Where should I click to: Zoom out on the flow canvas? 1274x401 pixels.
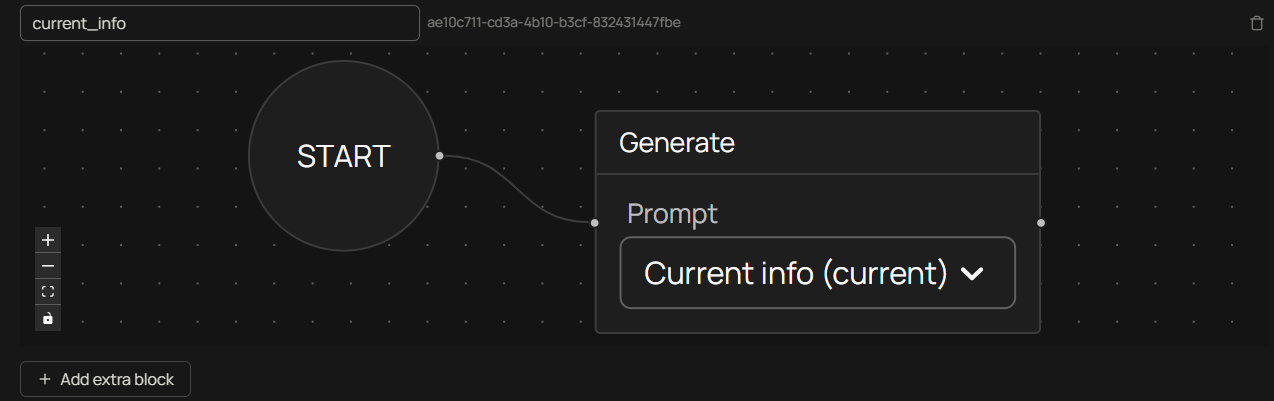click(48, 266)
